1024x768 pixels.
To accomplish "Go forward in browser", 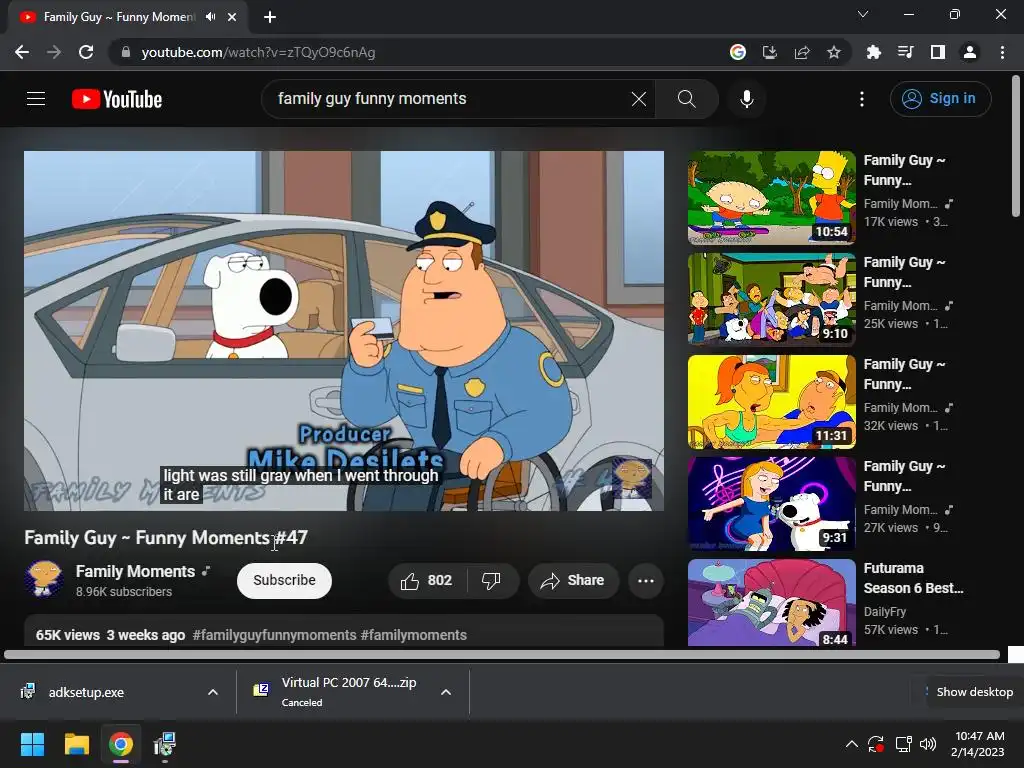I will pyautogui.click(x=54, y=52).
